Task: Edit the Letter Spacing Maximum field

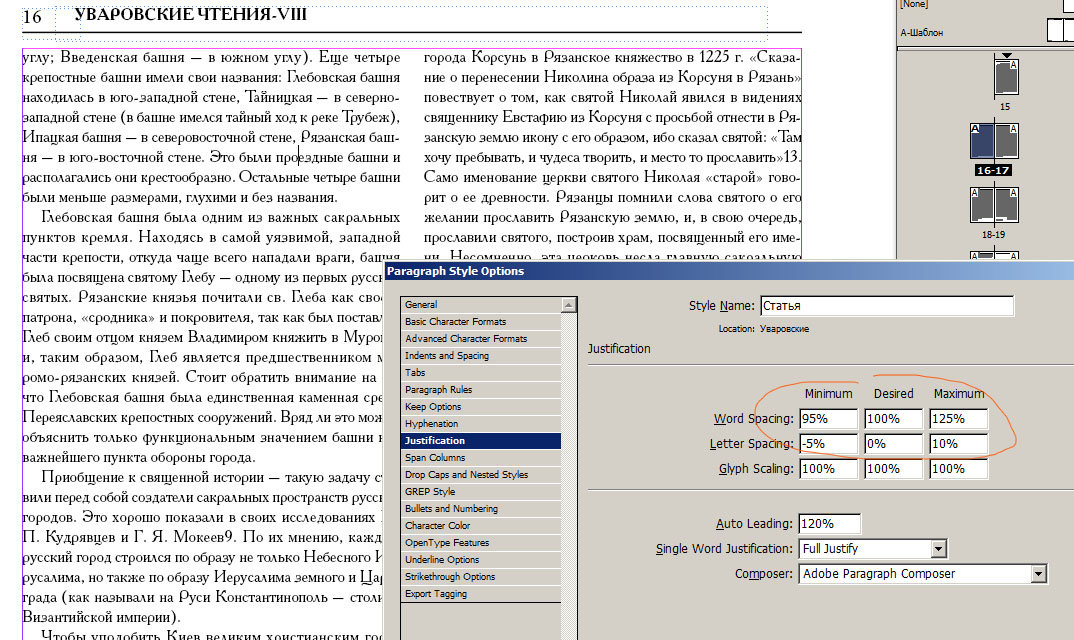Action: tap(958, 444)
